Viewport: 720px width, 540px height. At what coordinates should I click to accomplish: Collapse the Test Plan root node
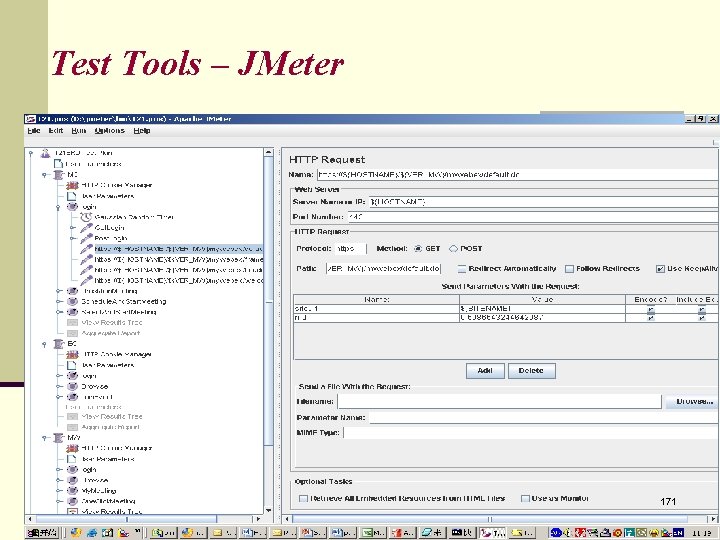(x=31, y=153)
